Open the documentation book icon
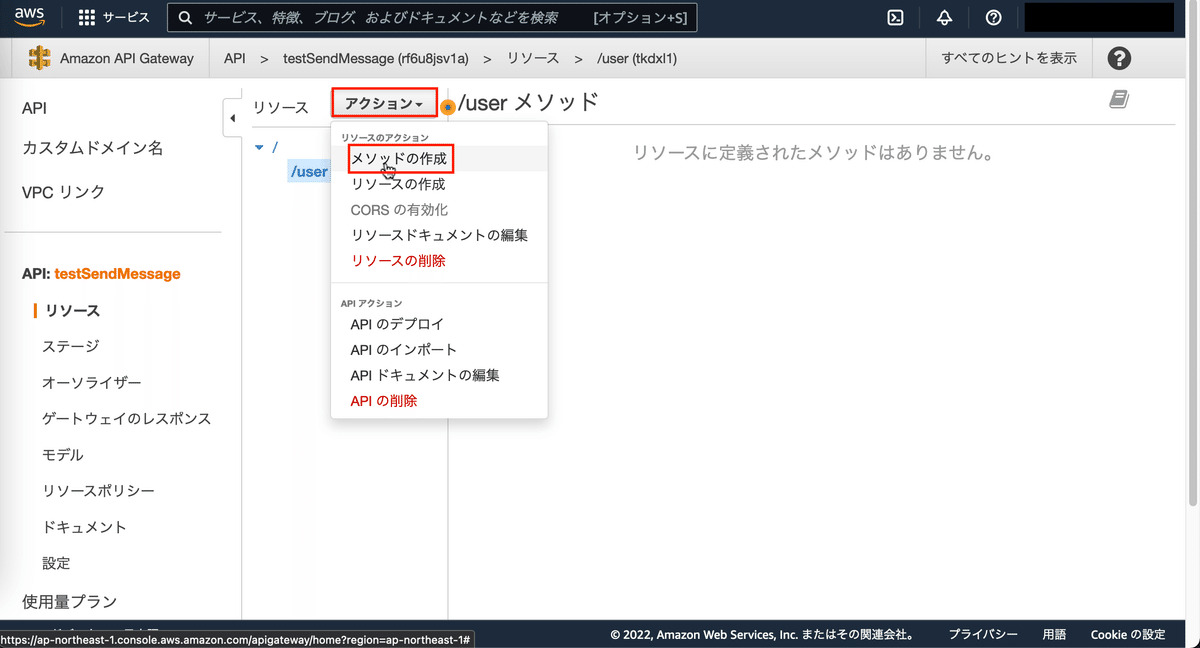This screenshot has width=1200, height=648. pos(1119,99)
